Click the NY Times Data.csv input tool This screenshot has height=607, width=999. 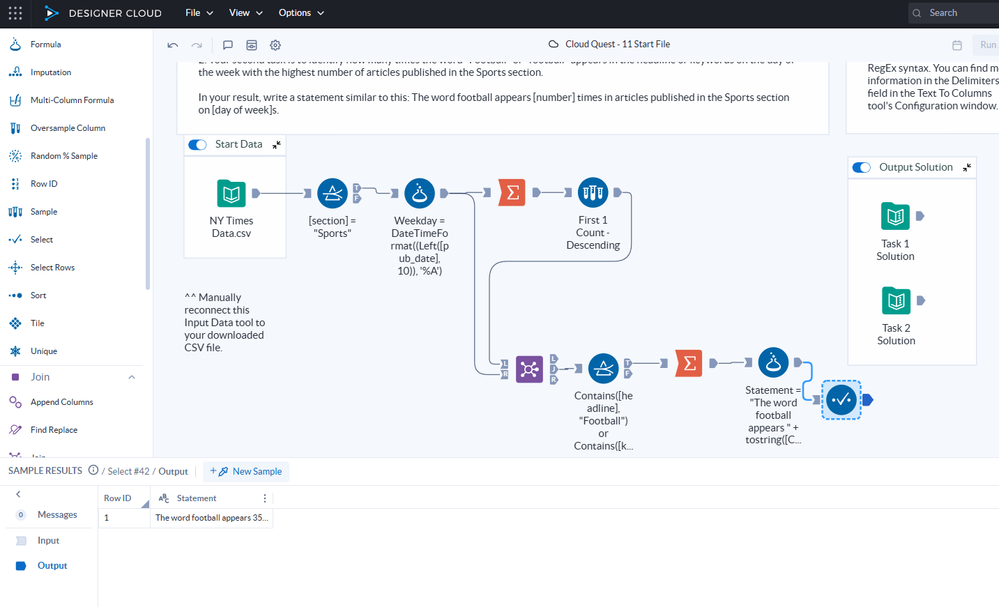pos(231,193)
